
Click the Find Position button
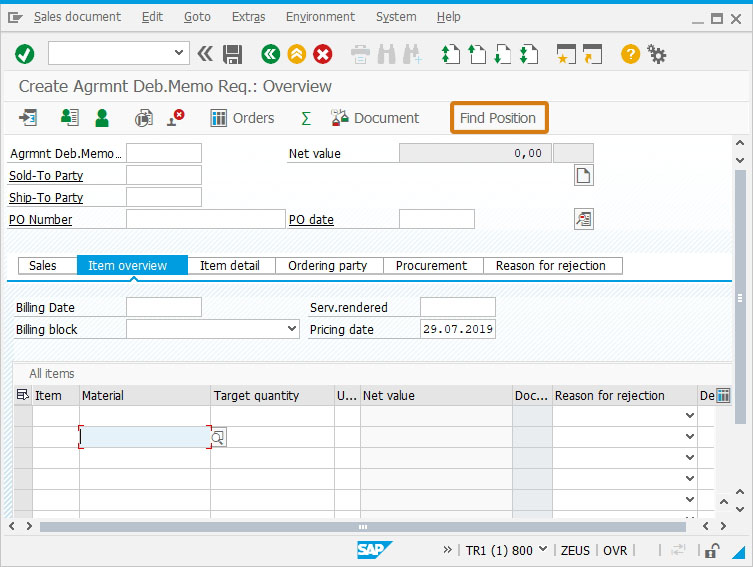(x=498, y=118)
